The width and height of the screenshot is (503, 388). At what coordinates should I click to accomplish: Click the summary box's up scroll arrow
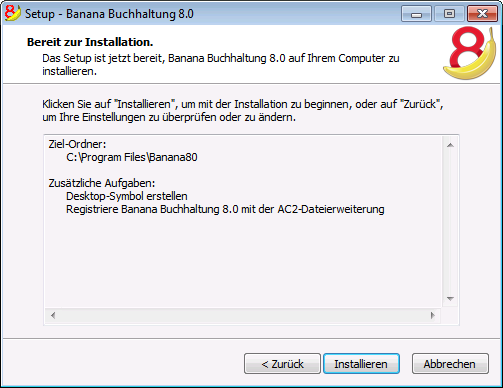point(450,145)
